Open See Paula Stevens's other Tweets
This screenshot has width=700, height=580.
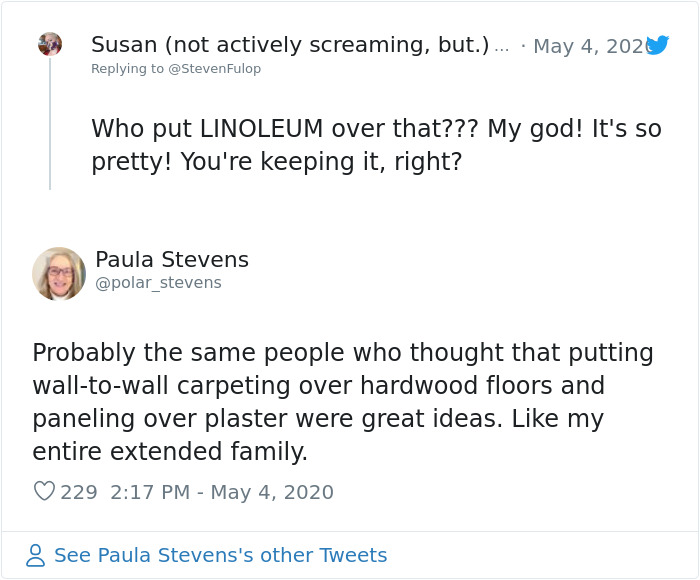pos(220,556)
